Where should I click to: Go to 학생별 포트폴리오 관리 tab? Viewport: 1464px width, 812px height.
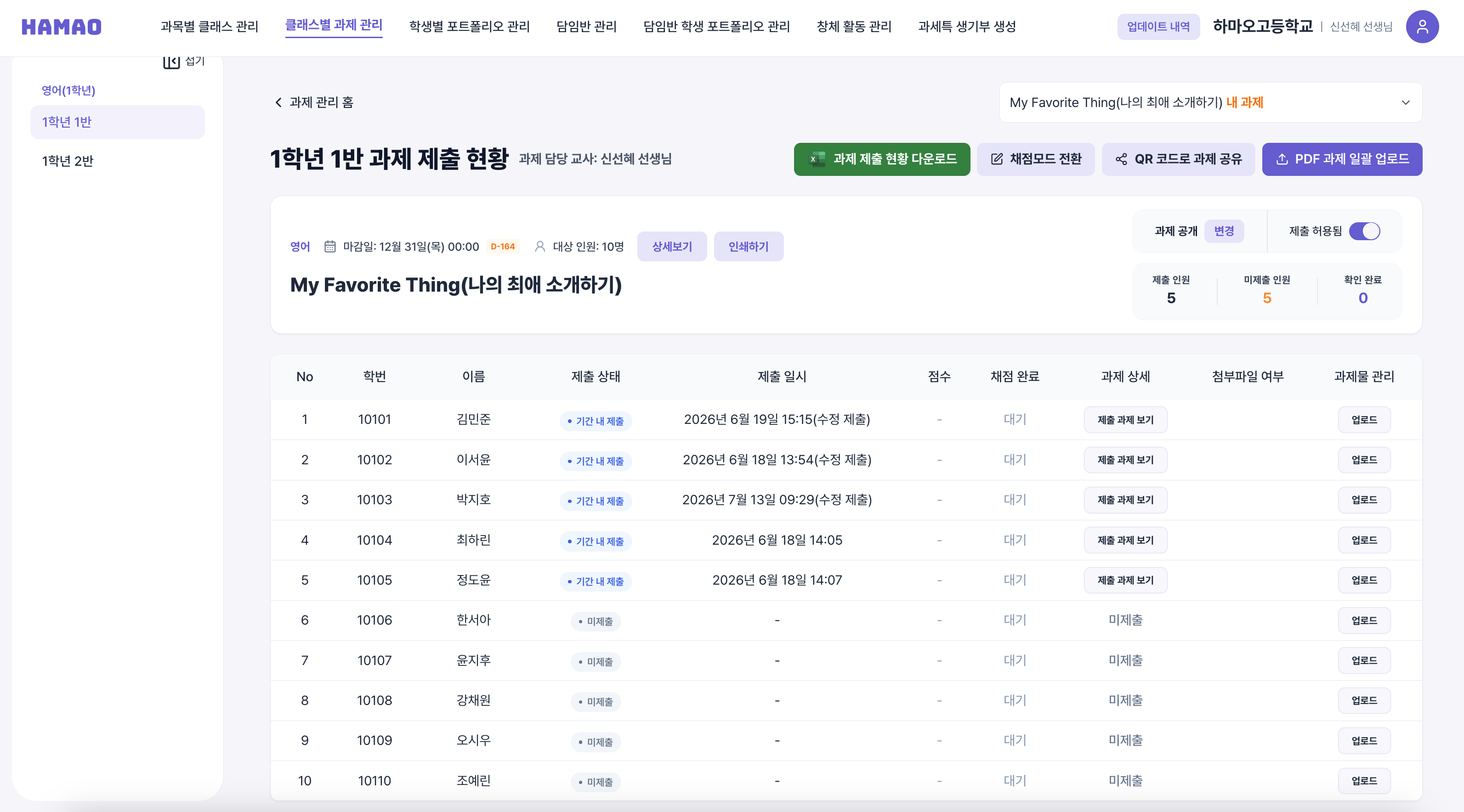pos(470,27)
